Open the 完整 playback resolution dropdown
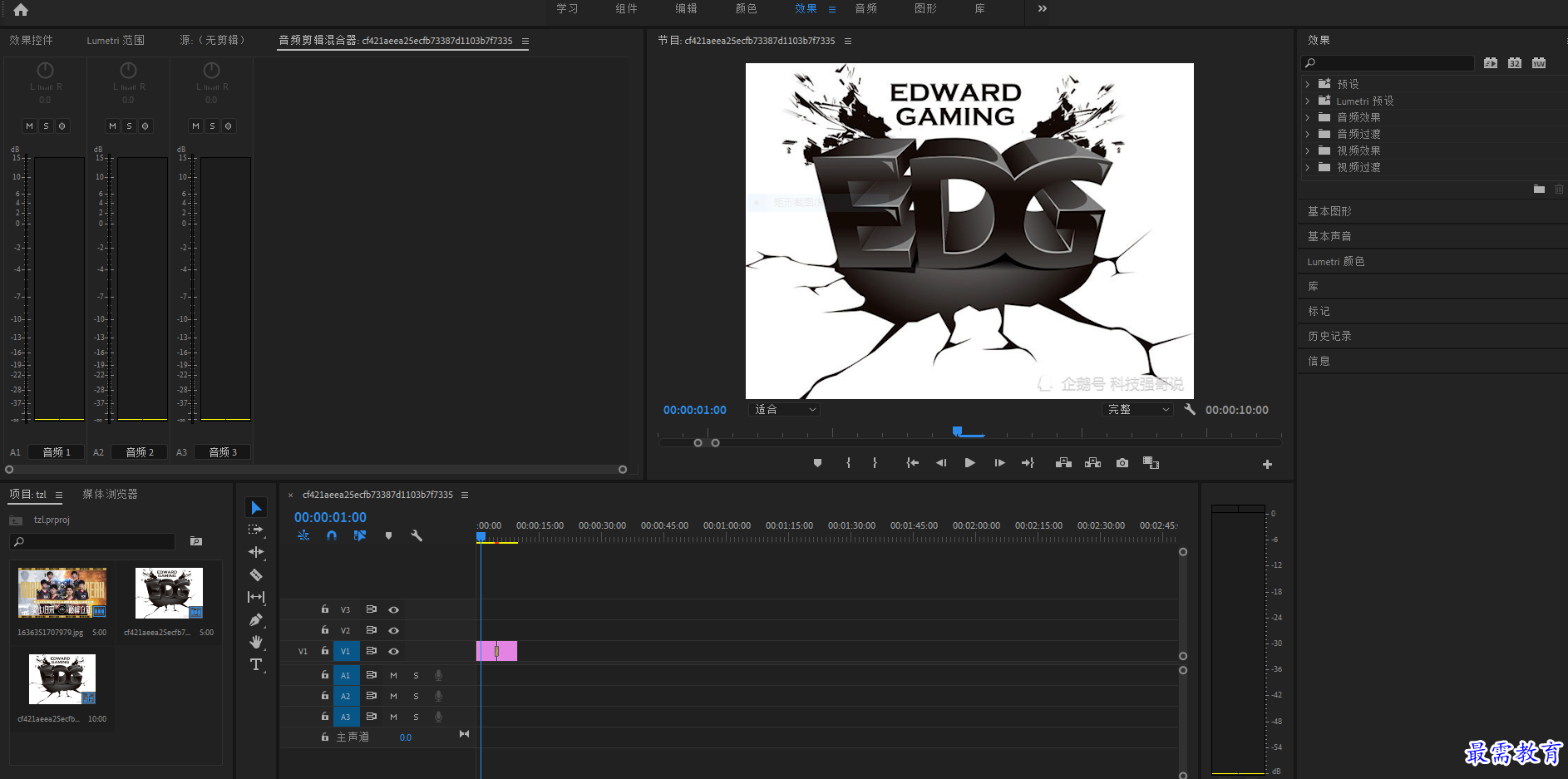1568x779 pixels. [1137, 409]
